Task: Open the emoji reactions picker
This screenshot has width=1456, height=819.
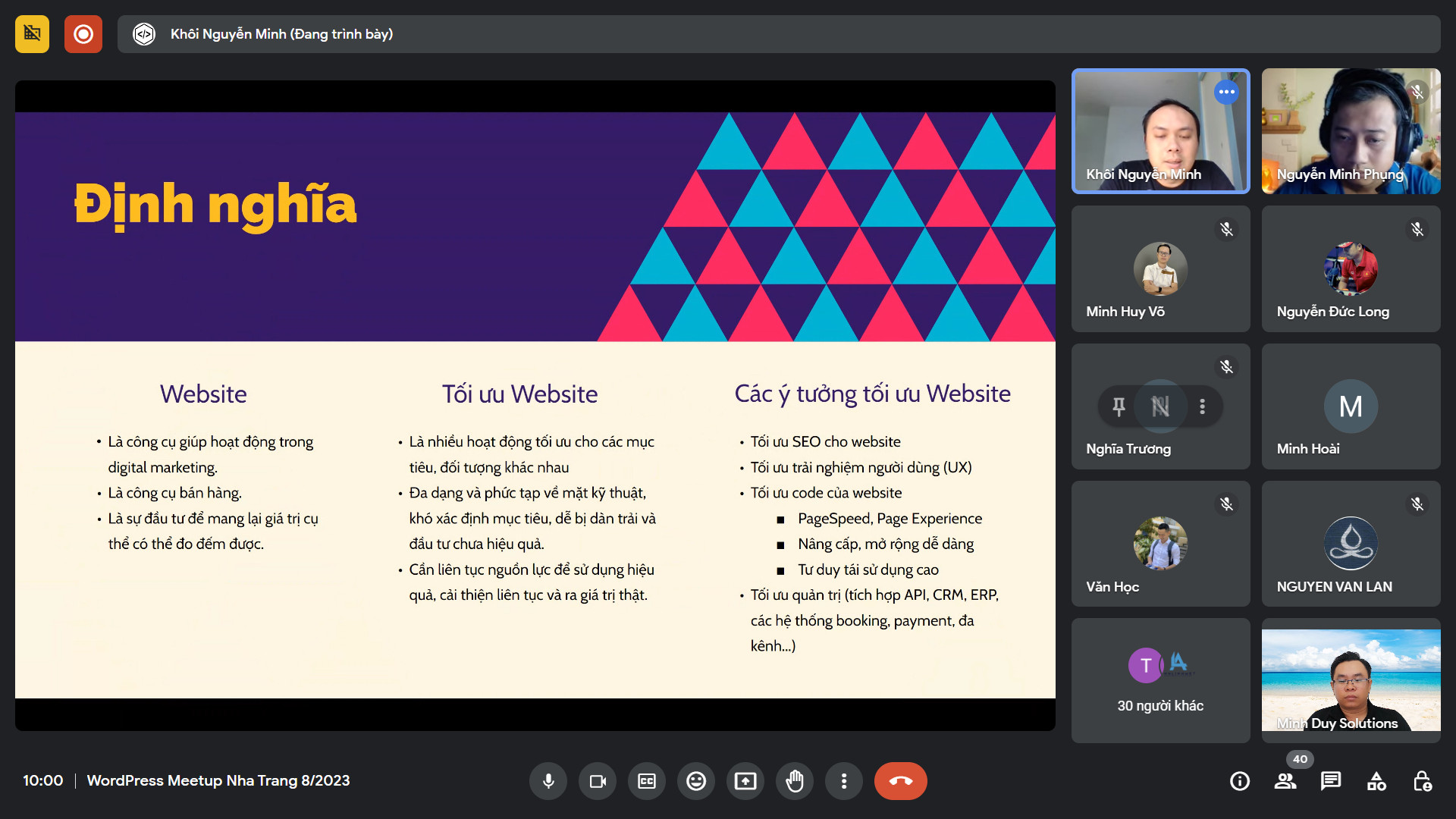Action: (696, 781)
